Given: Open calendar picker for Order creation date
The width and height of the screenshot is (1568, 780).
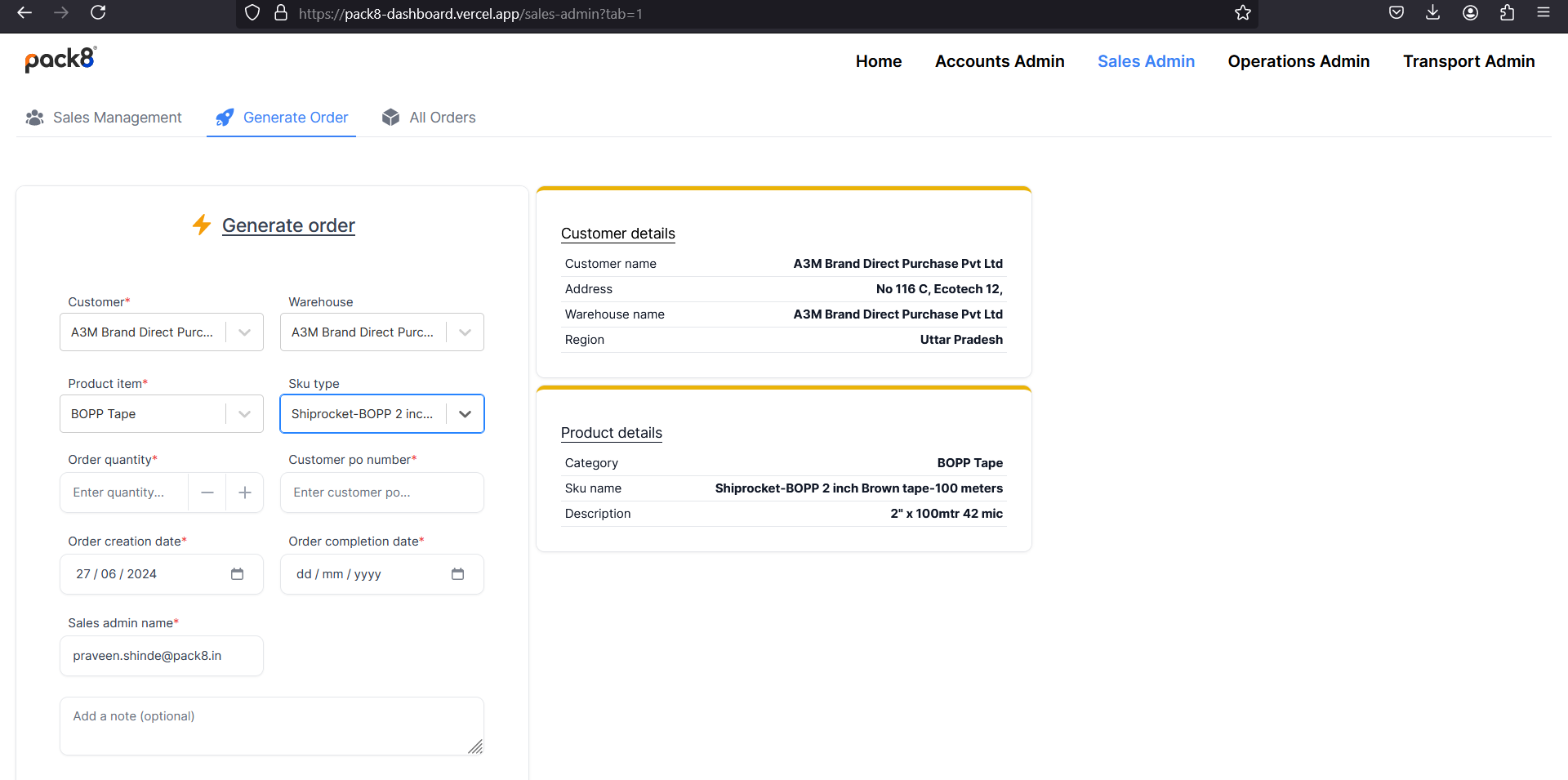Looking at the screenshot, I should (x=237, y=574).
